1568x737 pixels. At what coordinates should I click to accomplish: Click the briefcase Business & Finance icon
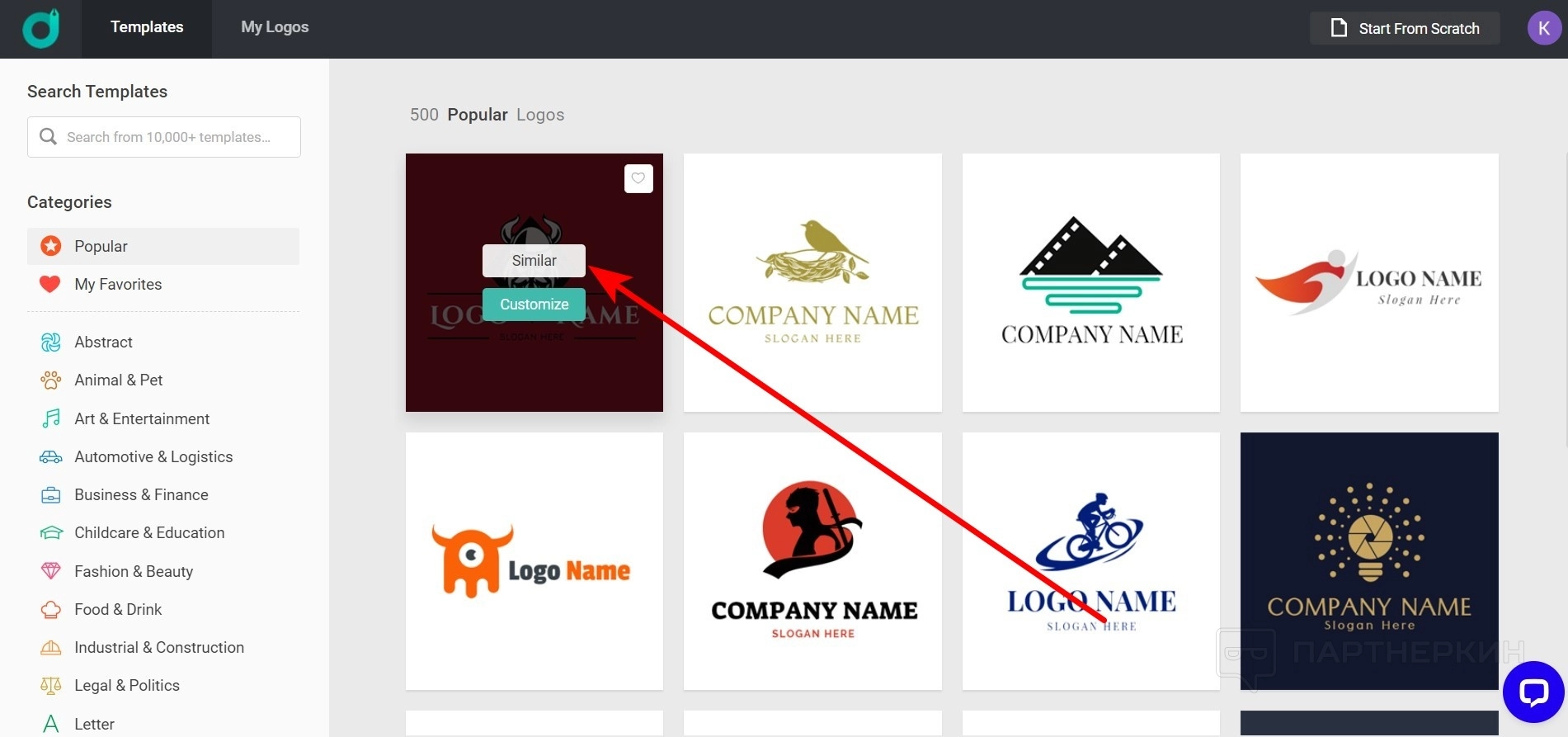(50, 495)
